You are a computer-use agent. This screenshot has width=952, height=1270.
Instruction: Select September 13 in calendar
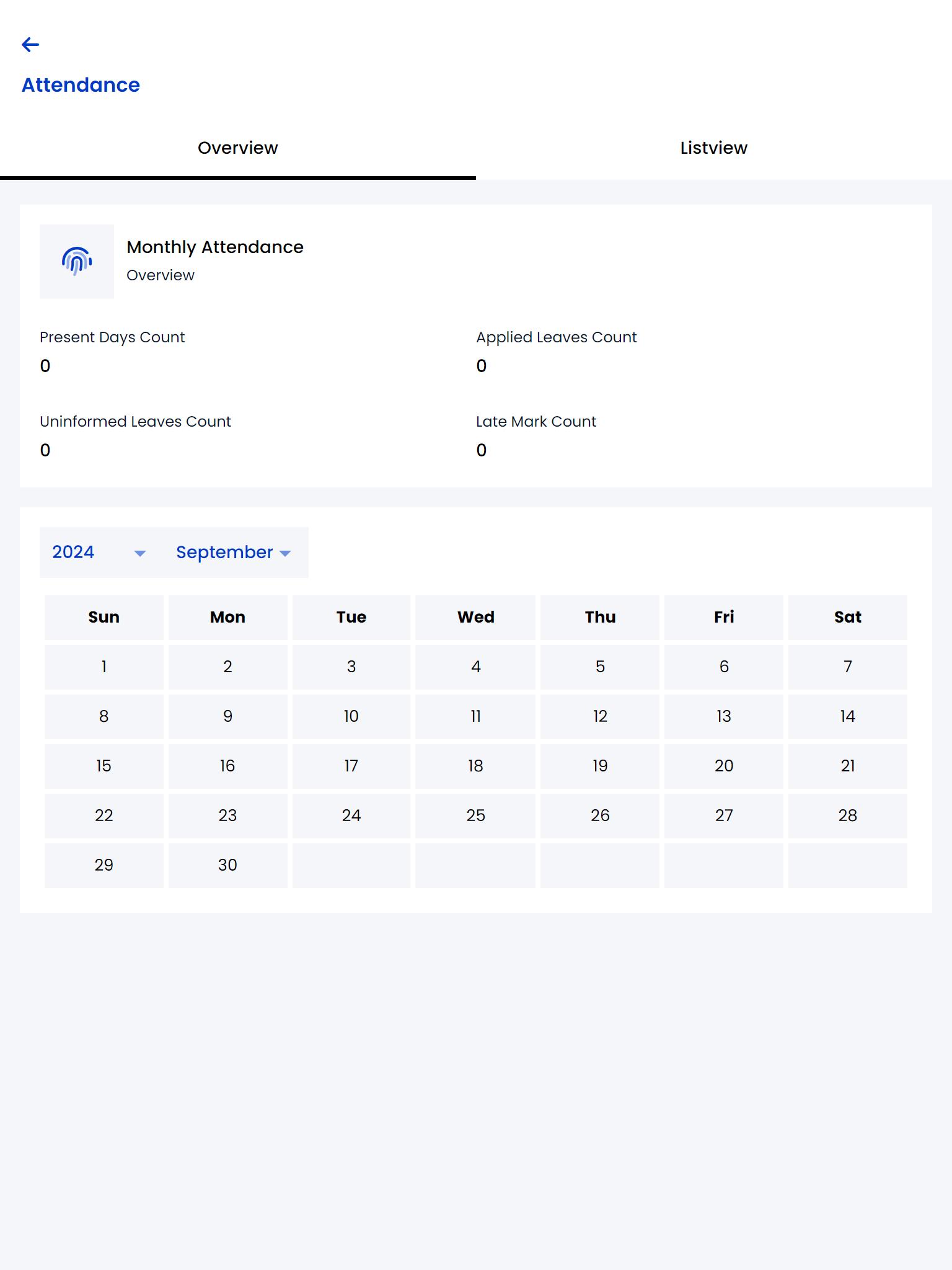(724, 717)
